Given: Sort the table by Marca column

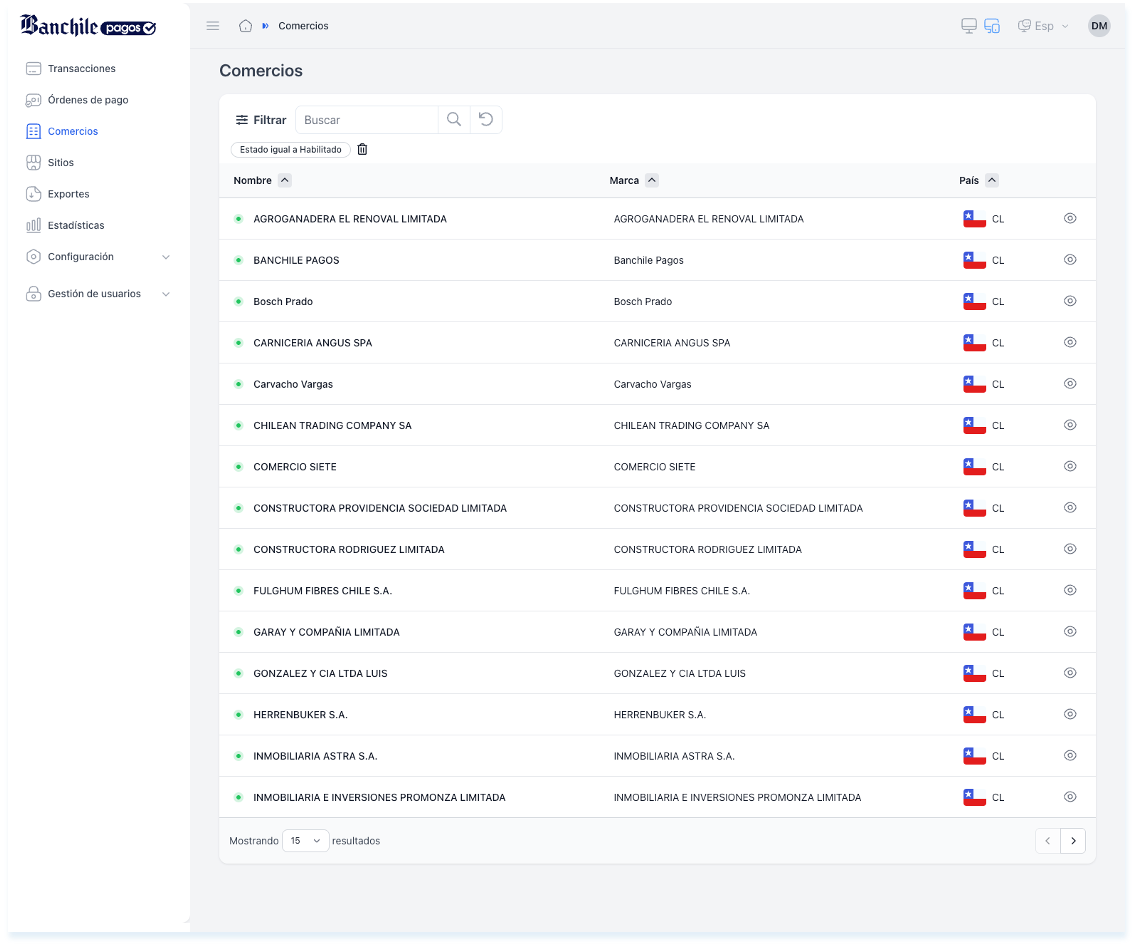Looking at the screenshot, I should coord(652,180).
